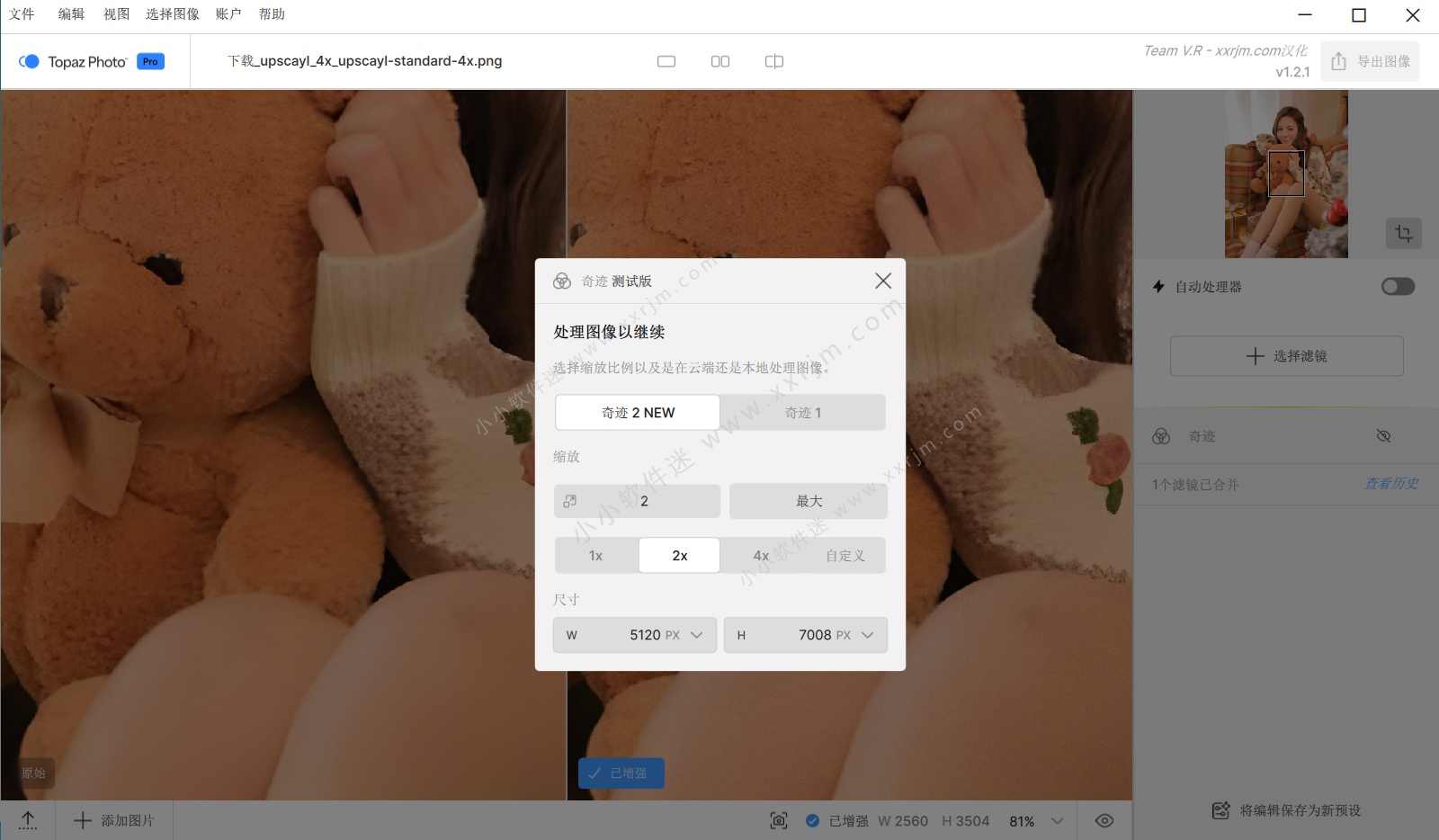Open the 编辑 menu

tap(71, 14)
